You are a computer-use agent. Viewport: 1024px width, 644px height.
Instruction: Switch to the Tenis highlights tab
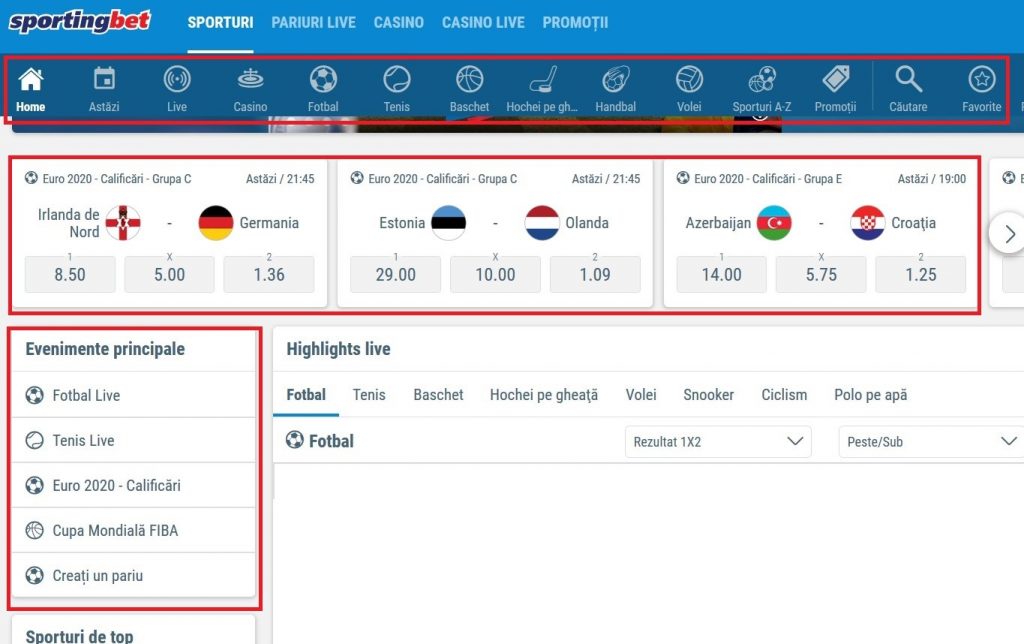point(369,395)
